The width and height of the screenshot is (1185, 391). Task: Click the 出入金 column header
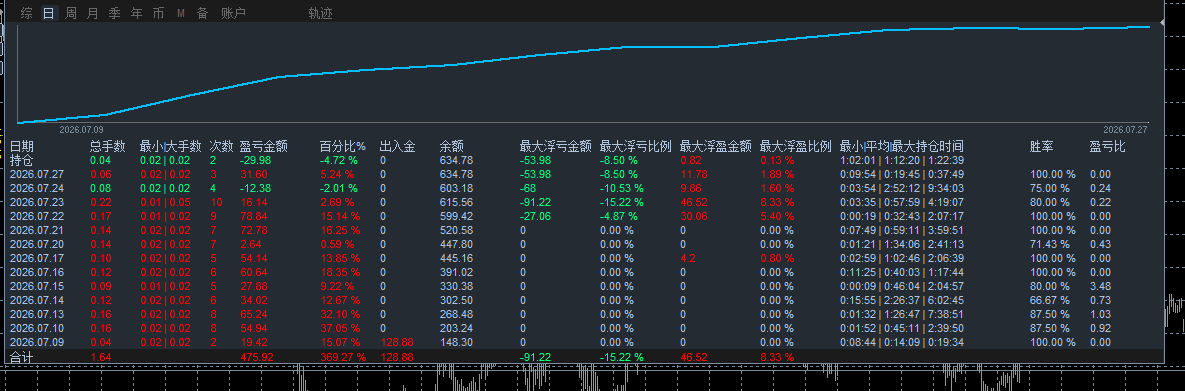[398, 146]
